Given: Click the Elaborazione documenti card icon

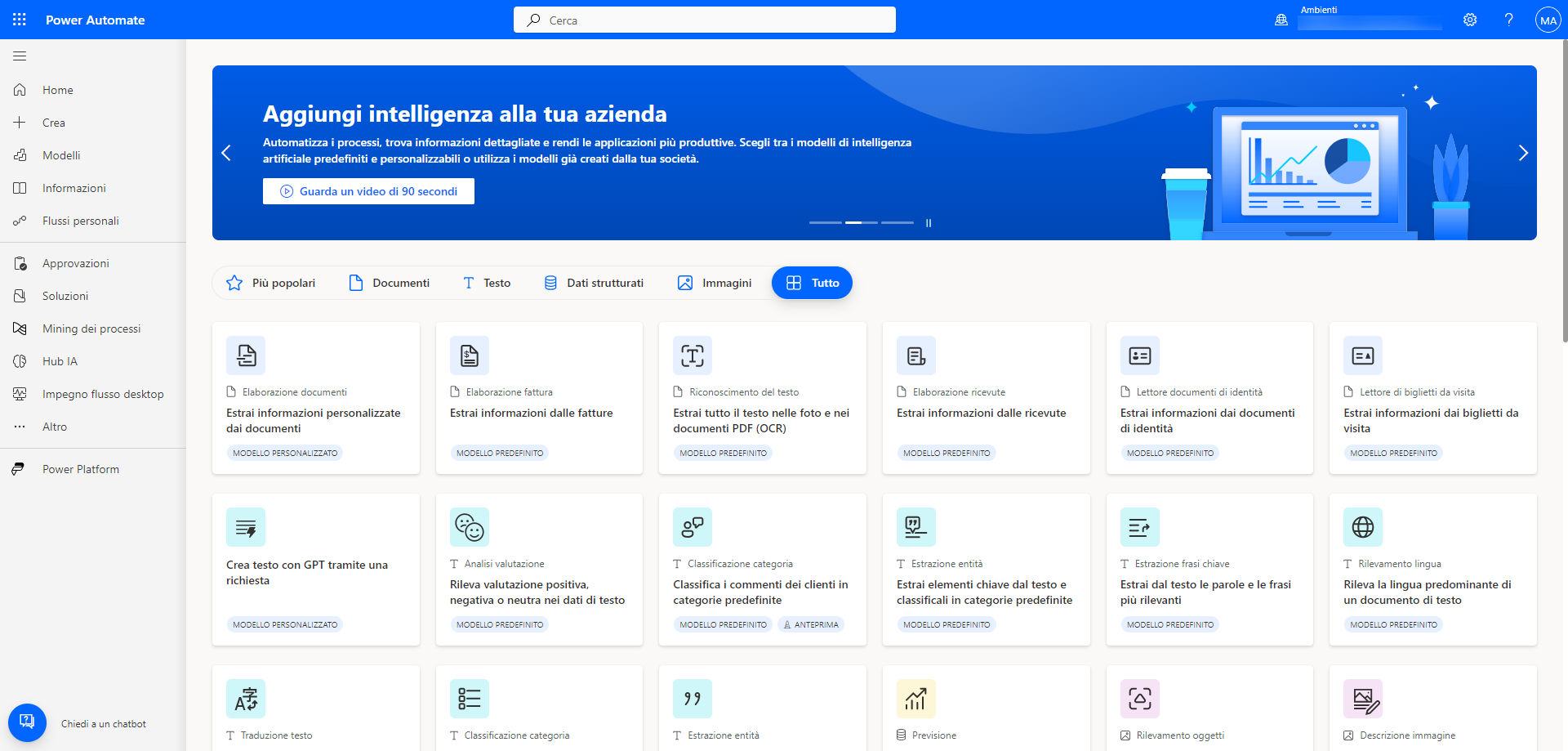Looking at the screenshot, I should [x=246, y=355].
